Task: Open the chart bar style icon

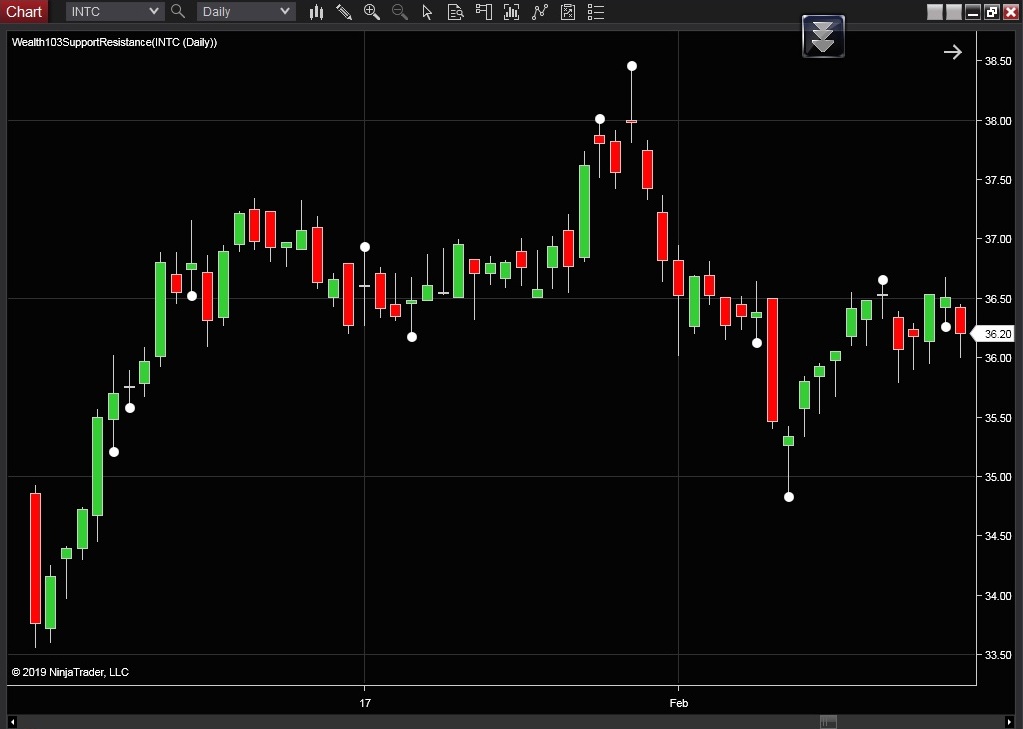Action: [316, 12]
